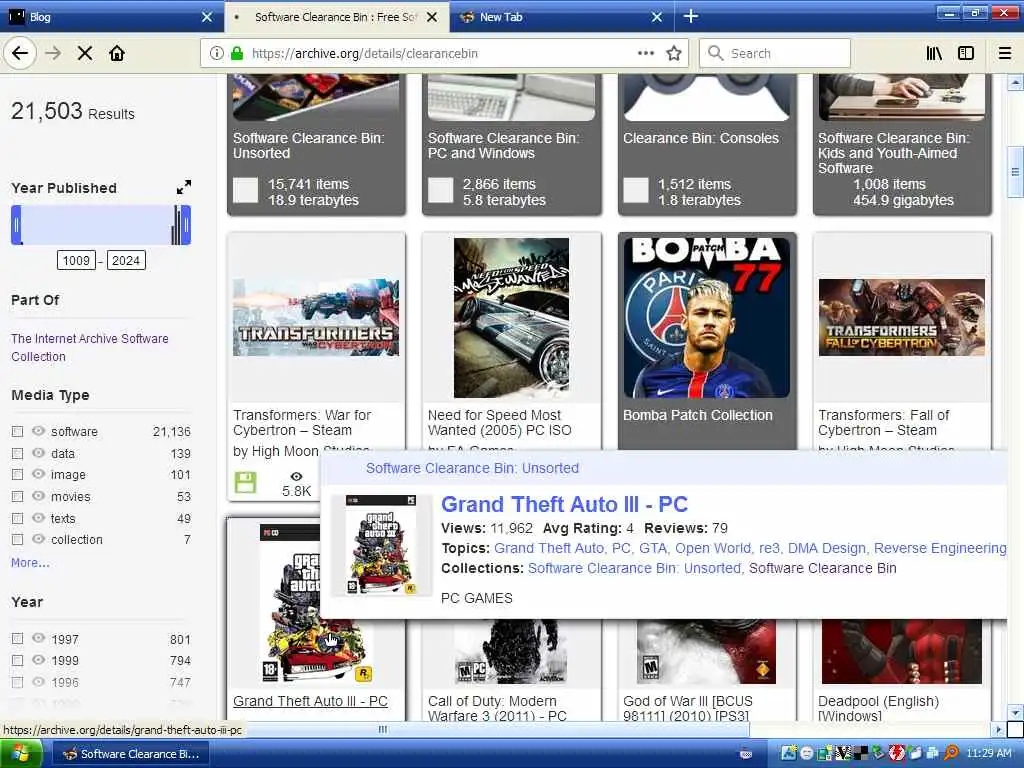
Task: Show site information icon in address bar
Action: coord(216,54)
